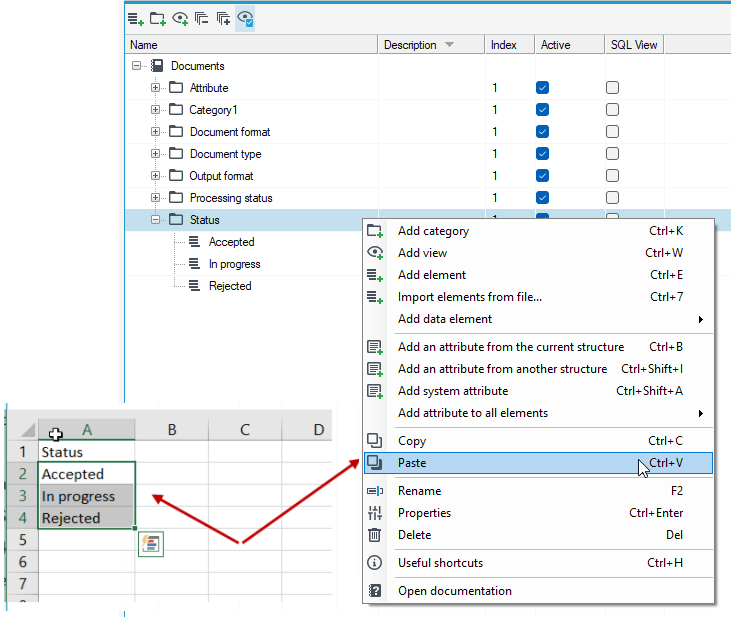Image resolution: width=731 pixels, height=617 pixels.
Task: Expand the Attribute category node
Action: [155, 88]
